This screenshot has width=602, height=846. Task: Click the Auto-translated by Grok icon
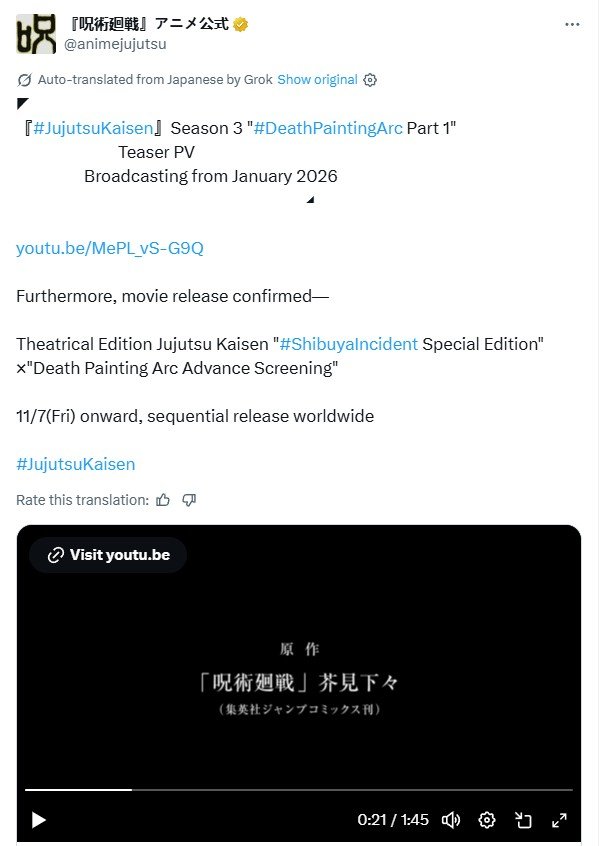click(x=24, y=80)
